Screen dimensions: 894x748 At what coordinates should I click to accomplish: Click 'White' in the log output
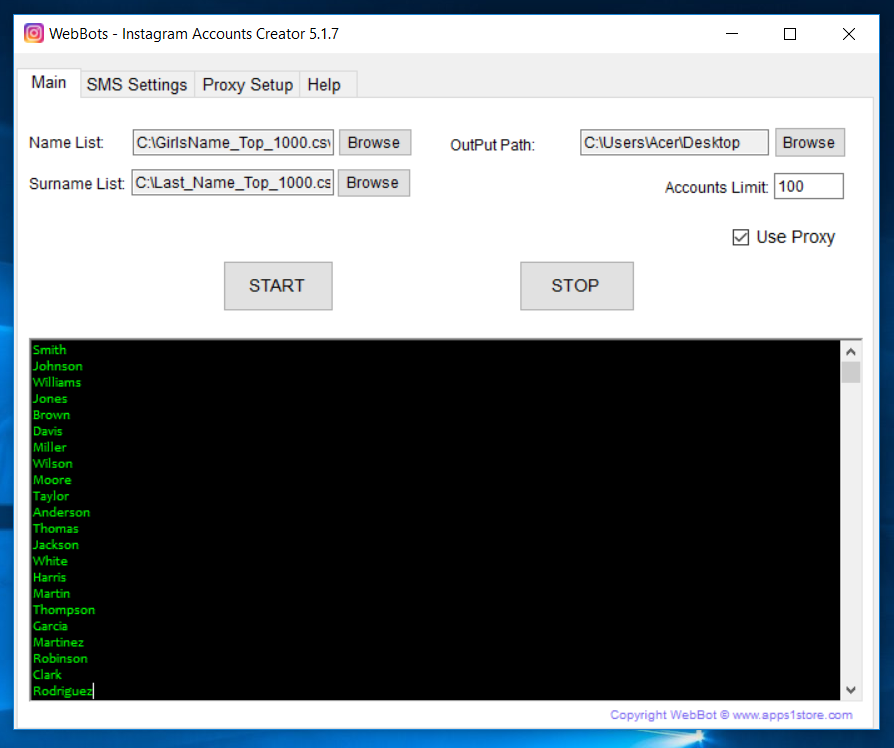click(50, 561)
